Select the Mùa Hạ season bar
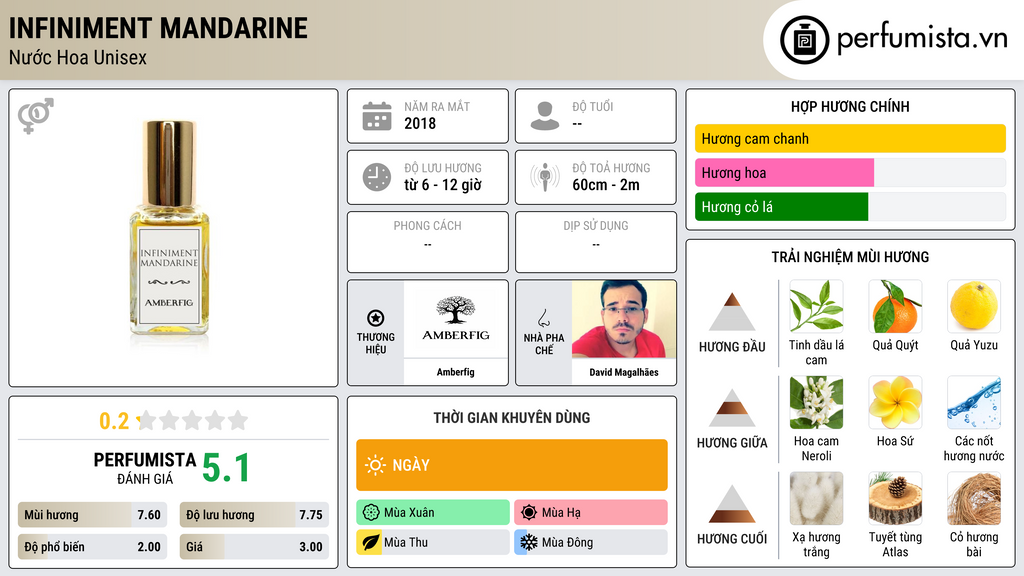 pos(591,512)
